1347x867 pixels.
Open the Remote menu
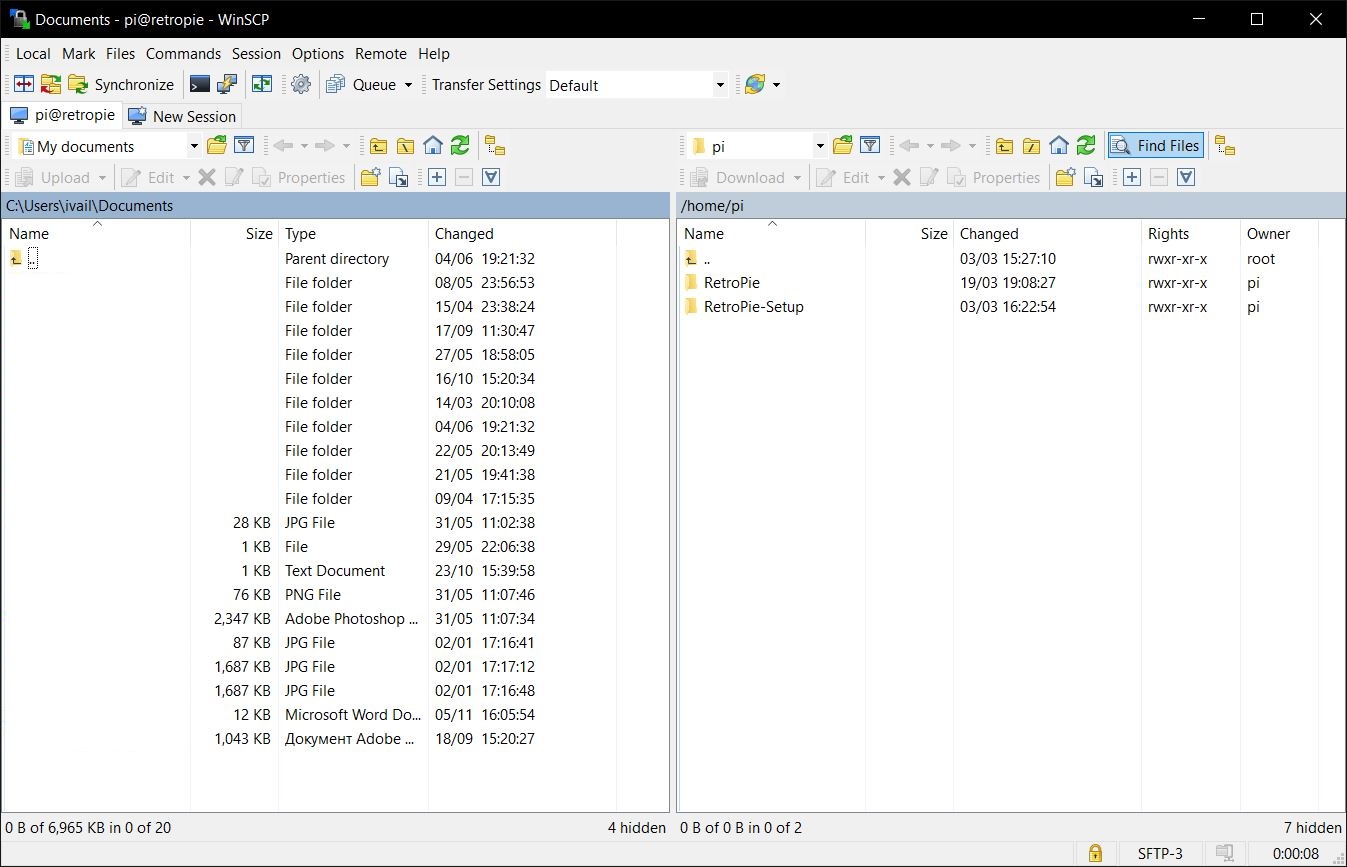381,54
